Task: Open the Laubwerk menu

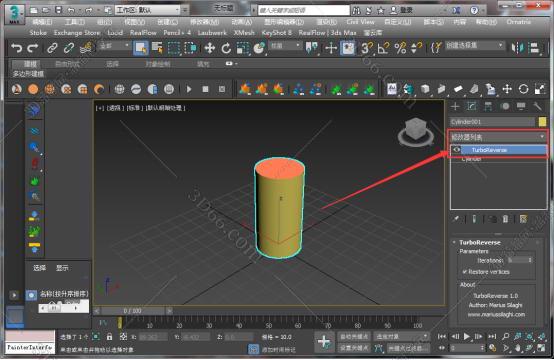Action: click(212, 33)
